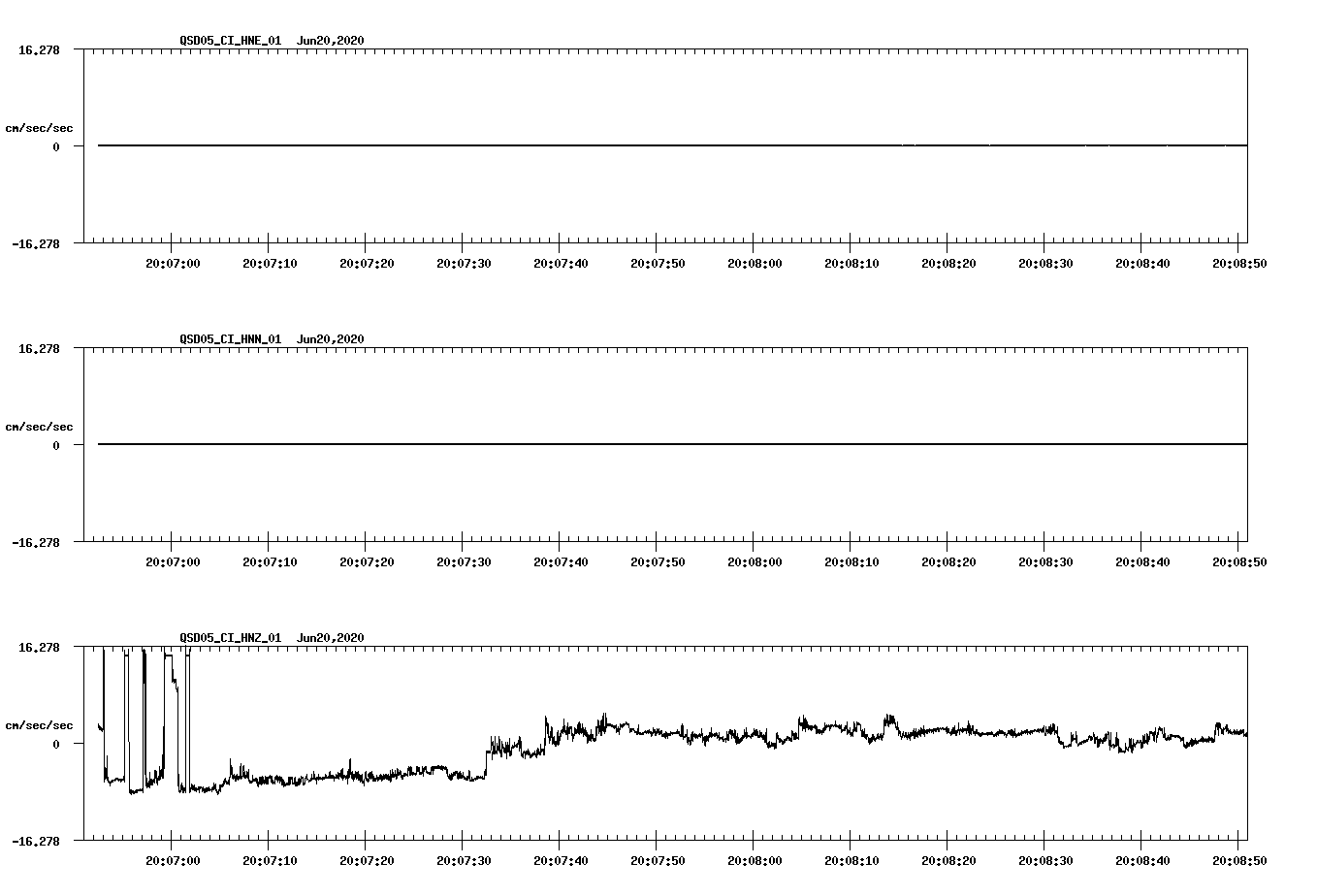Select the -16.278 minimum label on HNZ plot
This screenshot has height=896, width=1317.
[36, 842]
